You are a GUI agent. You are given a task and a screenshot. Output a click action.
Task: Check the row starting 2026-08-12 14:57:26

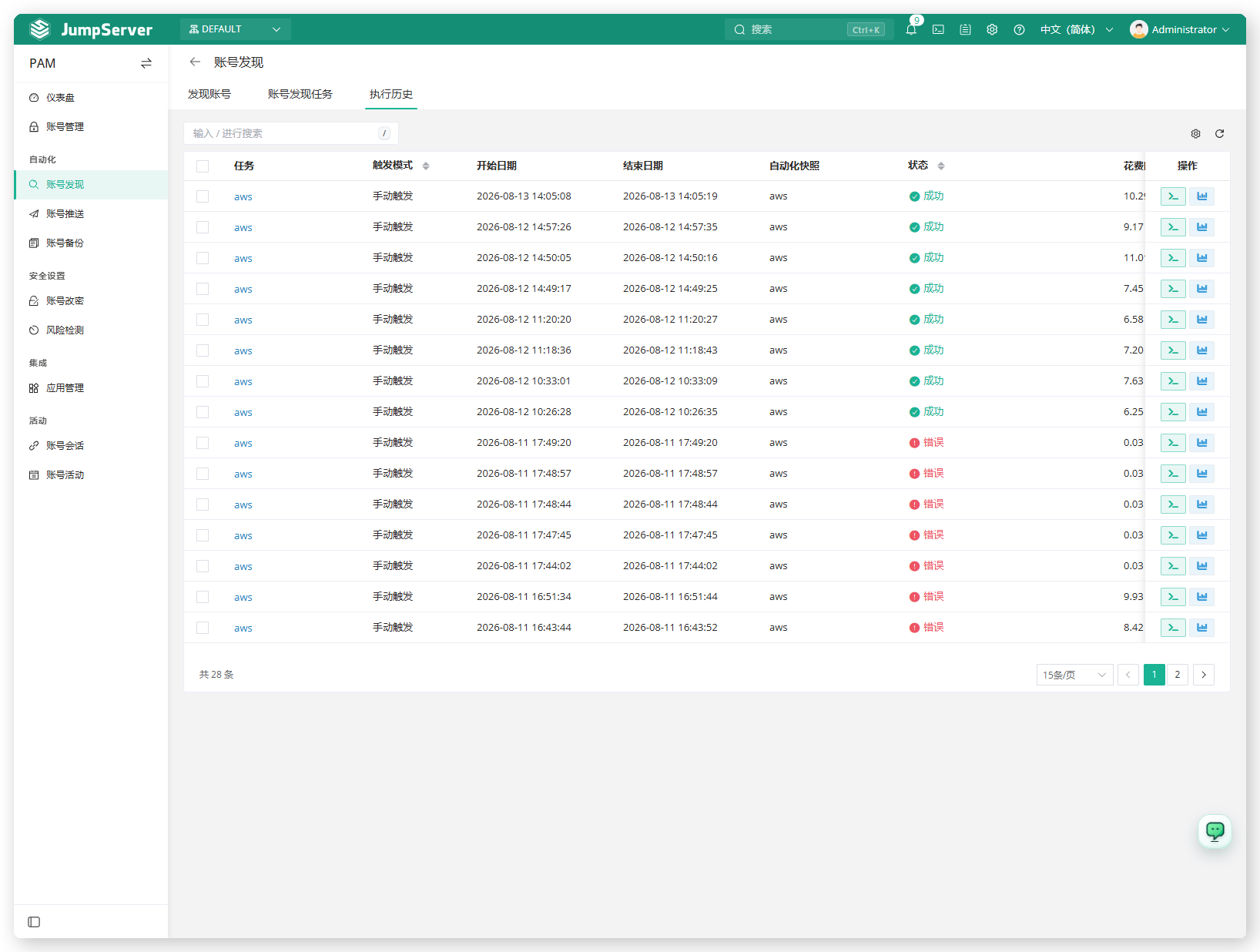point(203,227)
